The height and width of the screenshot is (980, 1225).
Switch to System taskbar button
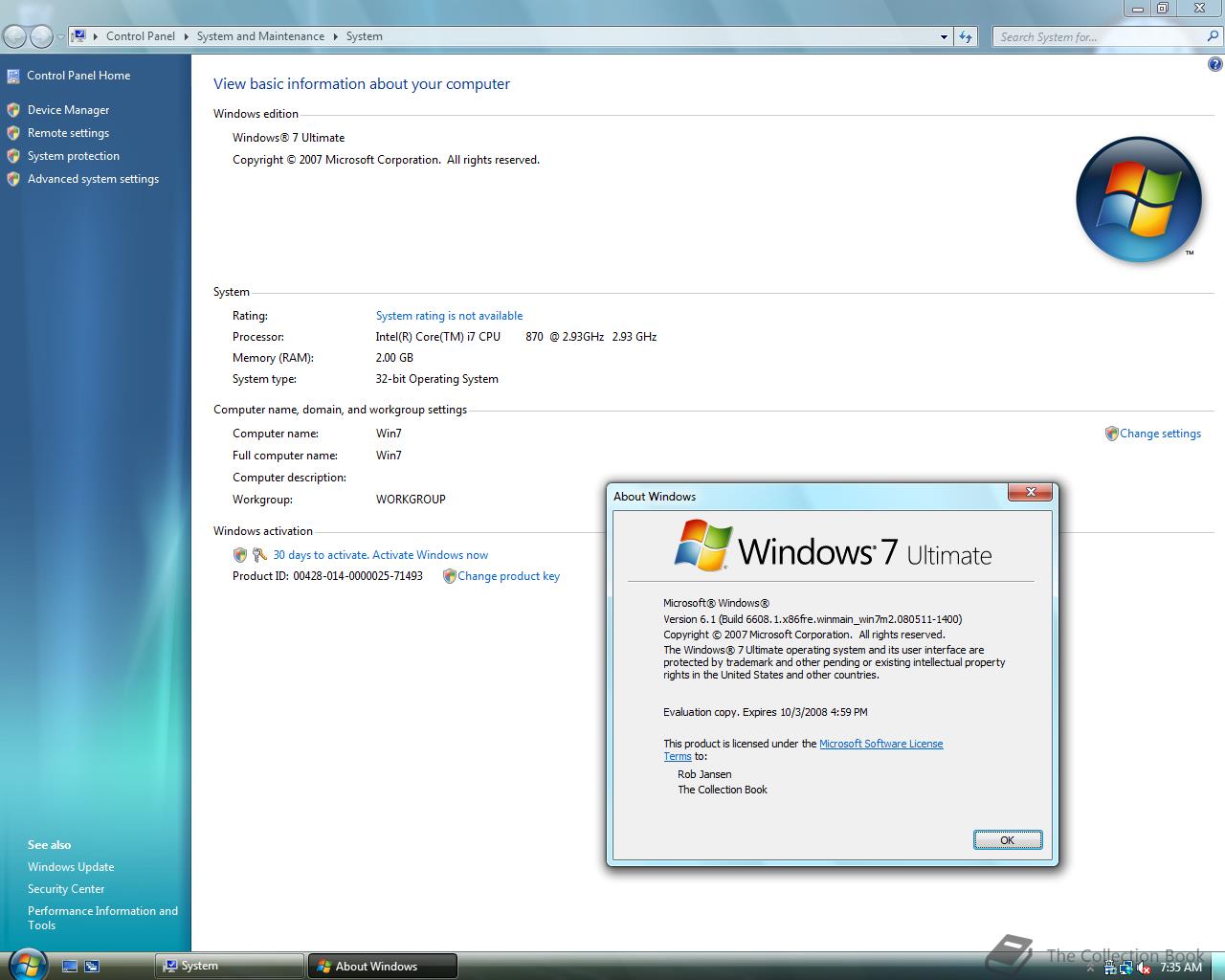click(x=230, y=967)
